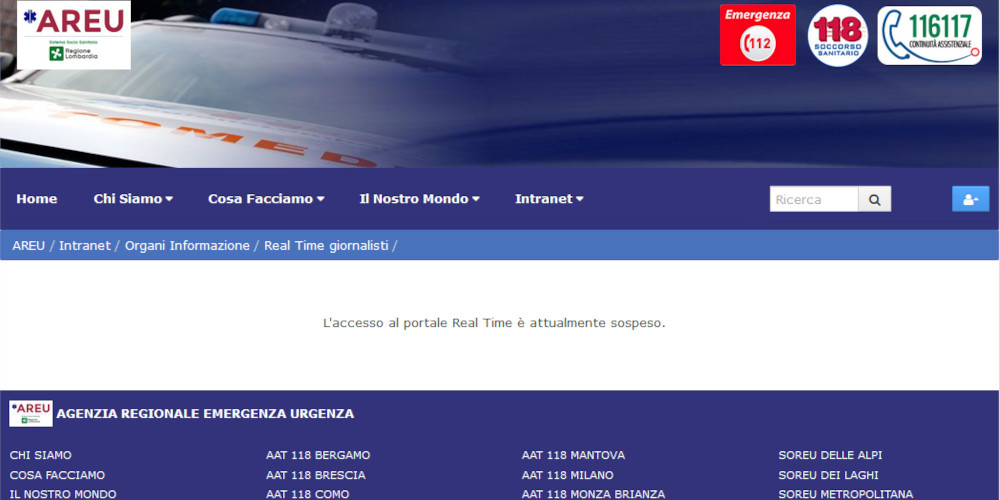Click the 116117 Continuità Assistenziale icon
This screenshot has width=1000, height=500.
tap(929, 35)
